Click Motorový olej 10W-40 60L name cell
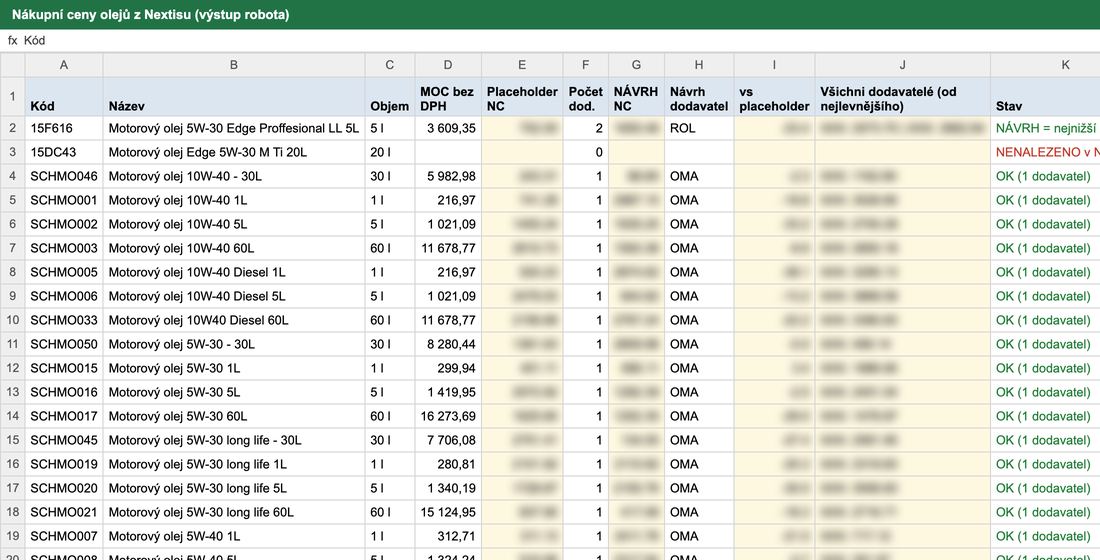This screenshot has width=1100, height=560. (x=234, y=248)
